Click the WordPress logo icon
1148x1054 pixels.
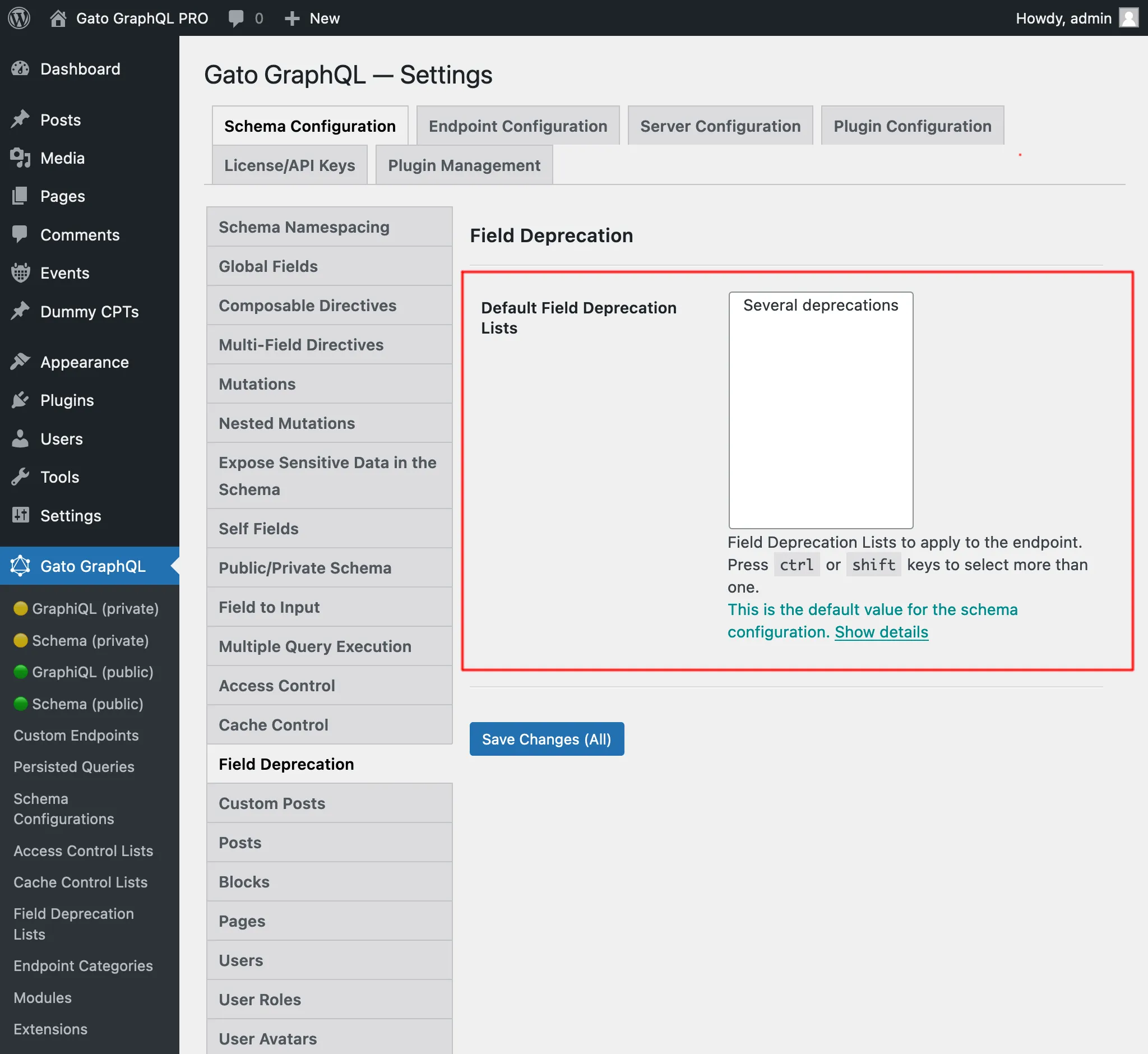tap(19, 18)
